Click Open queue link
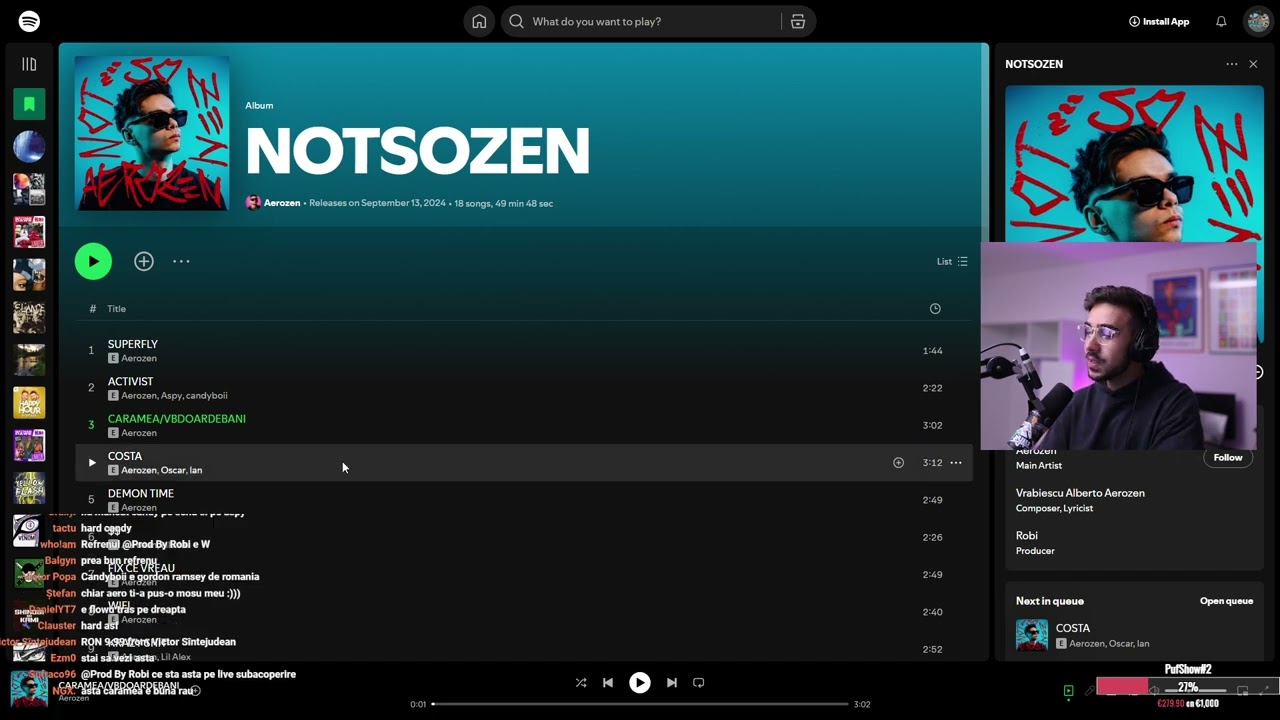 point(1226,601)
